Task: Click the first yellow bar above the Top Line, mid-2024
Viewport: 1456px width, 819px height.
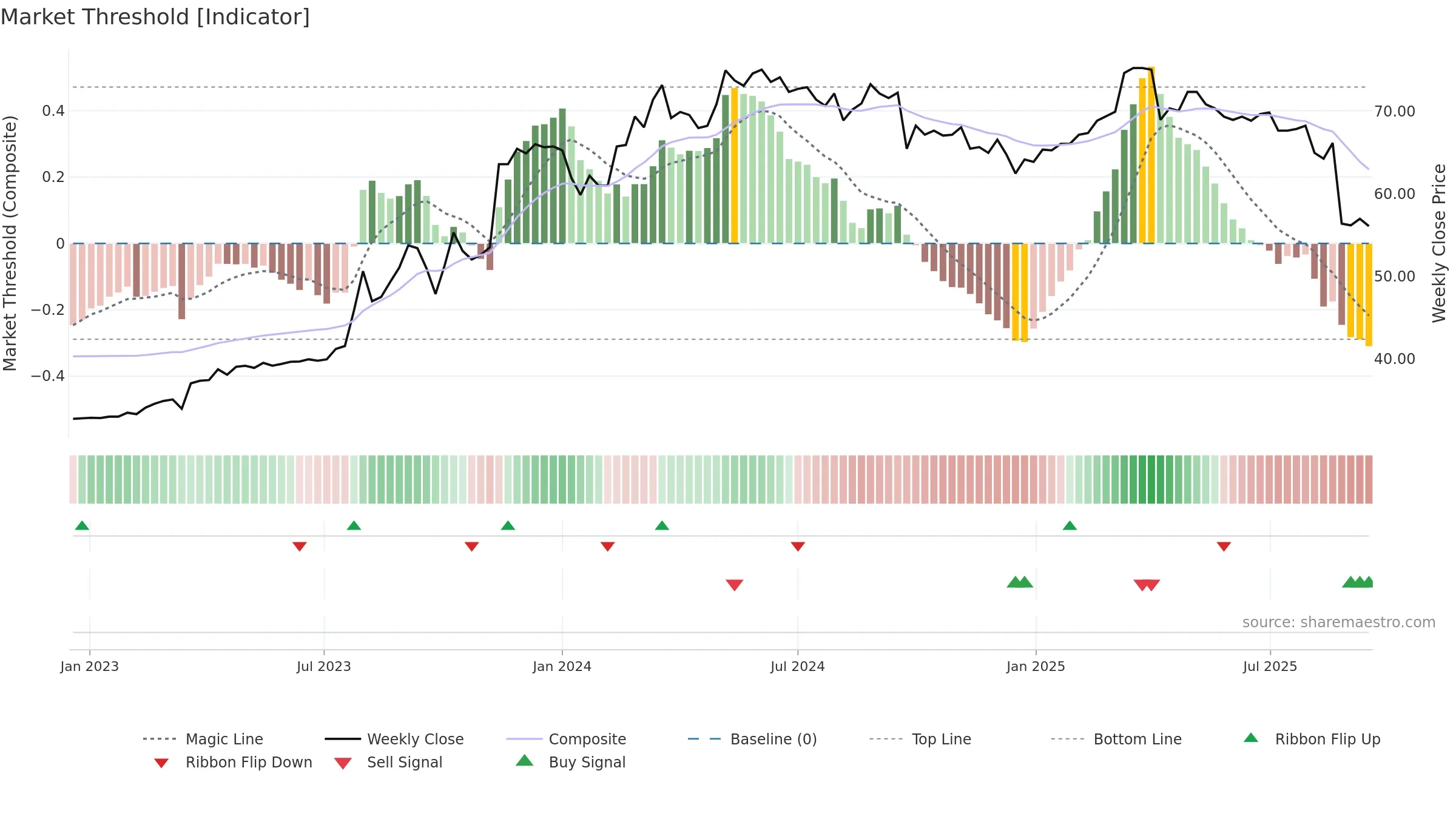Action: click(734, 166)
